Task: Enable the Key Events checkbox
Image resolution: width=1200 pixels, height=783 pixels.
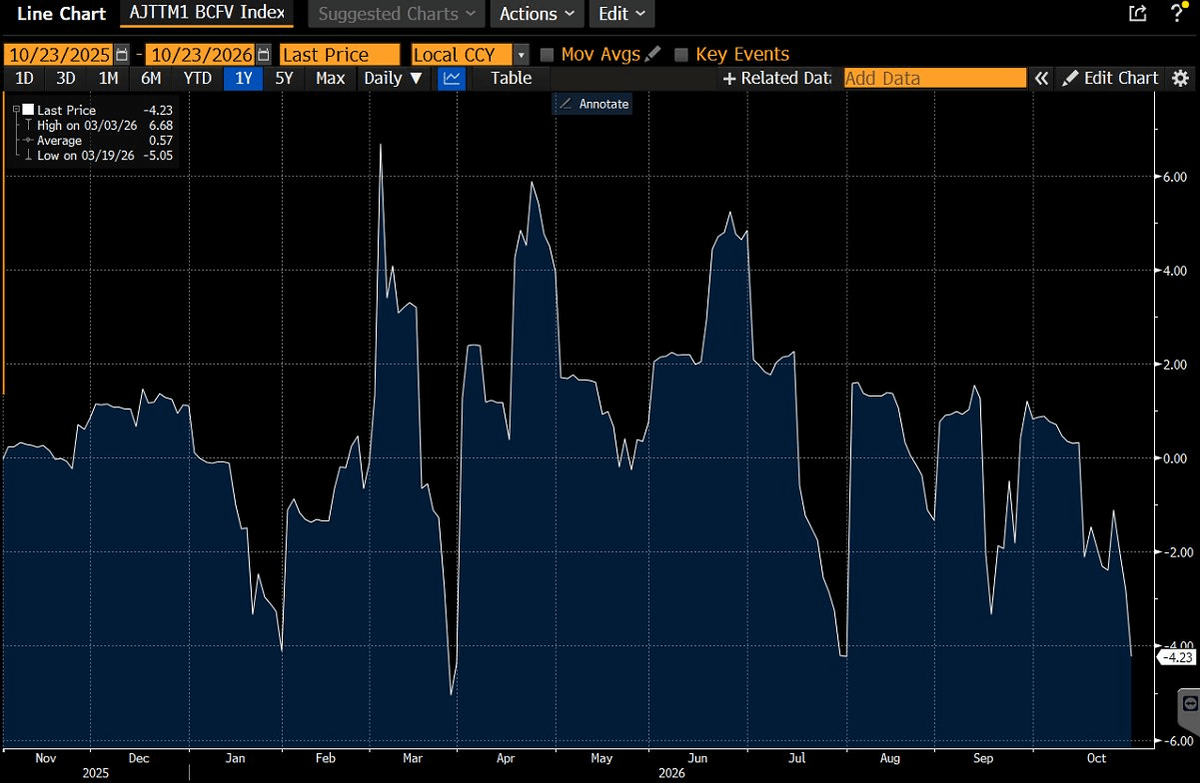Action: click(x=682, y=54)
